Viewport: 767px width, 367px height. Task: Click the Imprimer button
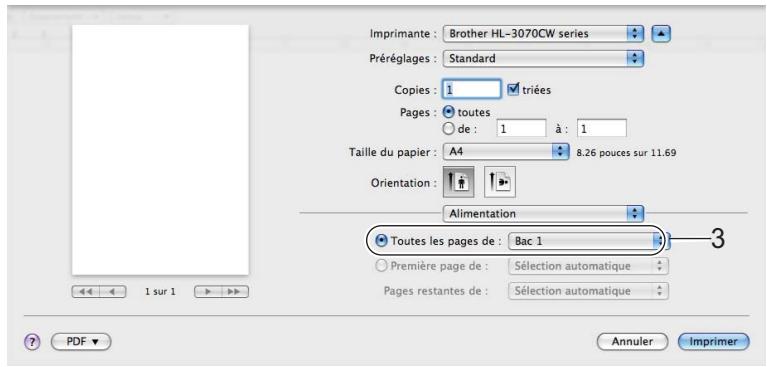714,342
